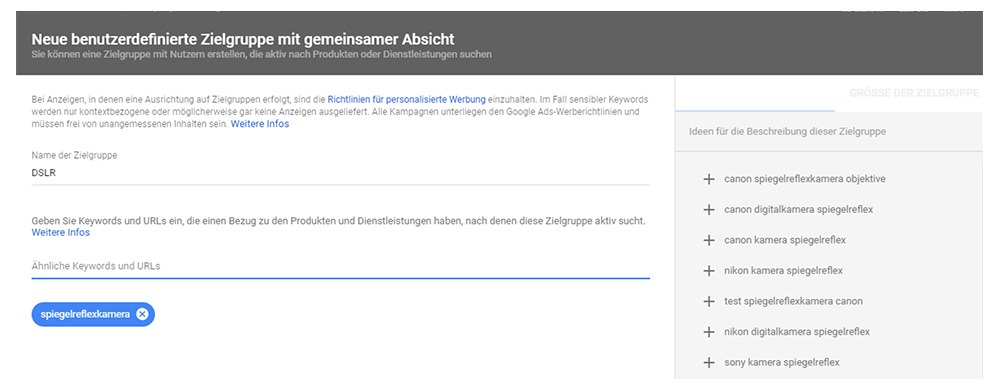Focus the 'Ähnliche Keywords und URLs' input

(341, 266)
